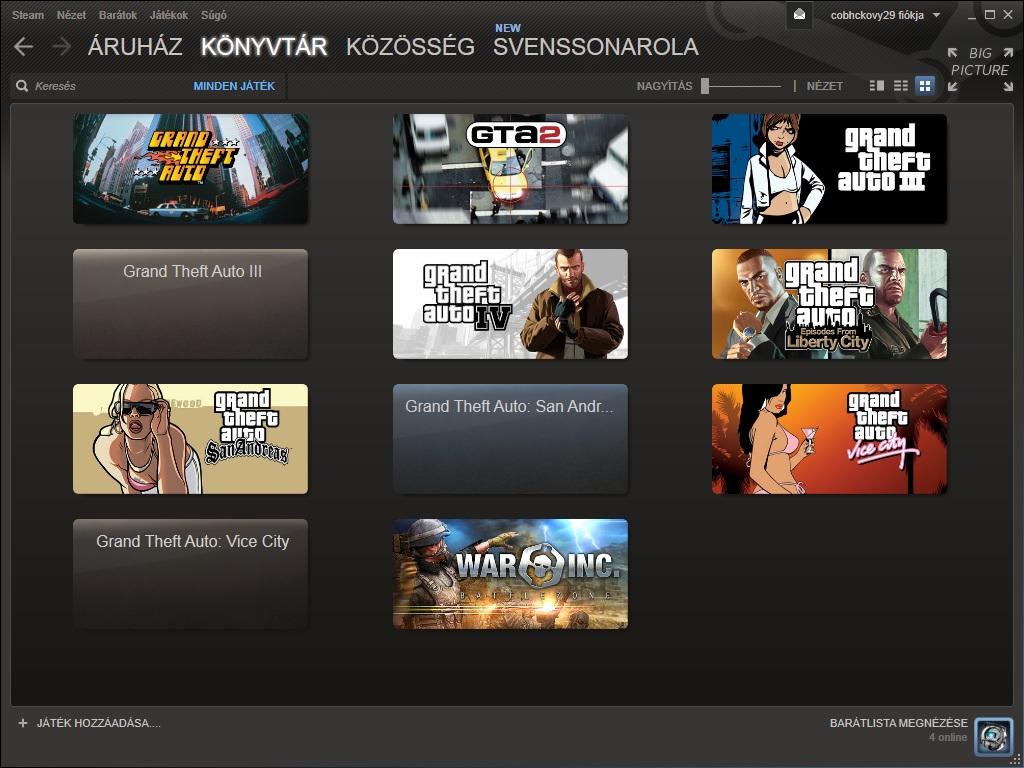Select the Grand Theft Auto IV tile
Image resolution: width=1024 pixels, height=768 pixels.
[x=510, y=304]
